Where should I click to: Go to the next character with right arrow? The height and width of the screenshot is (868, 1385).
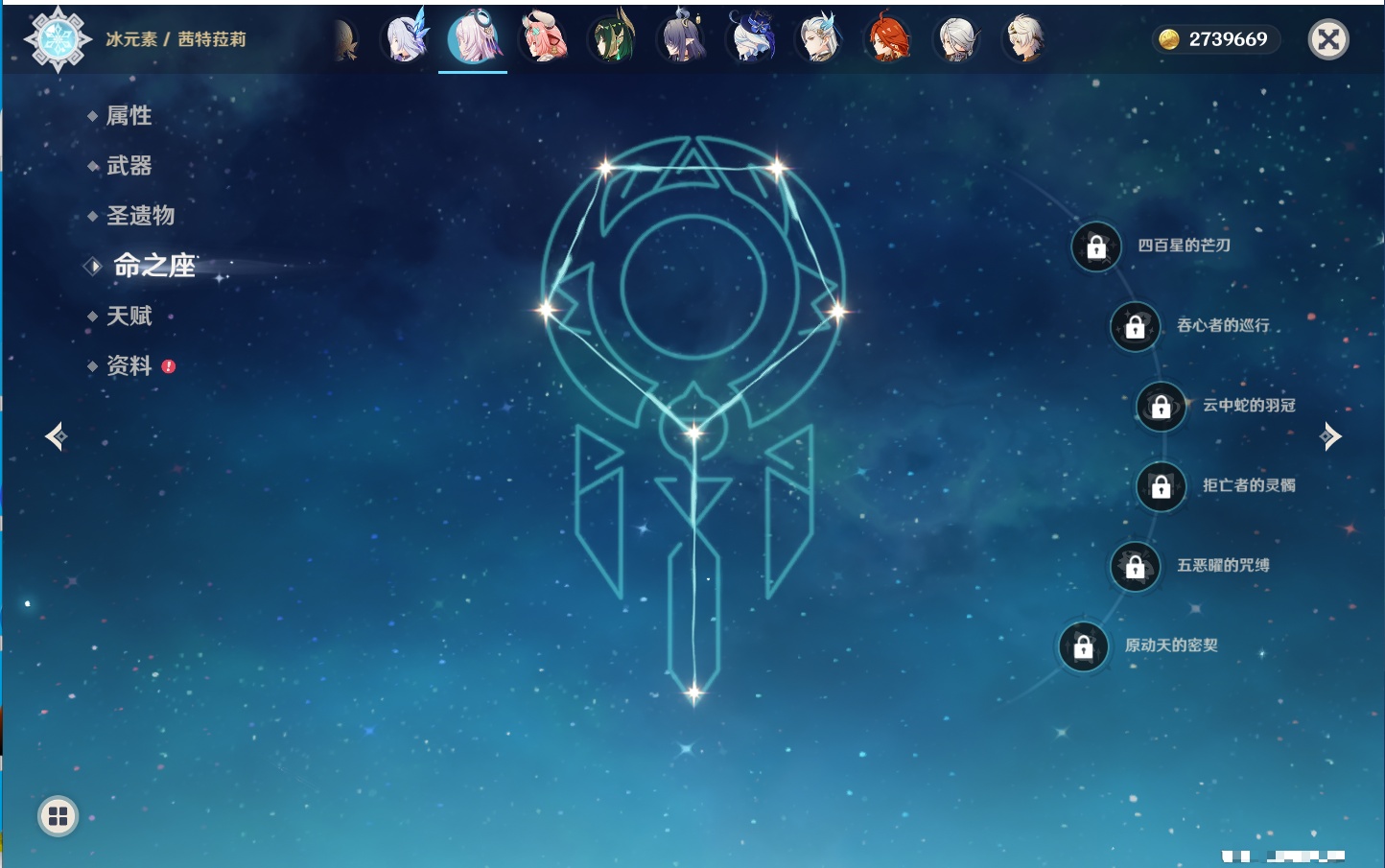pyautogui.click(x=1330, y=436)
